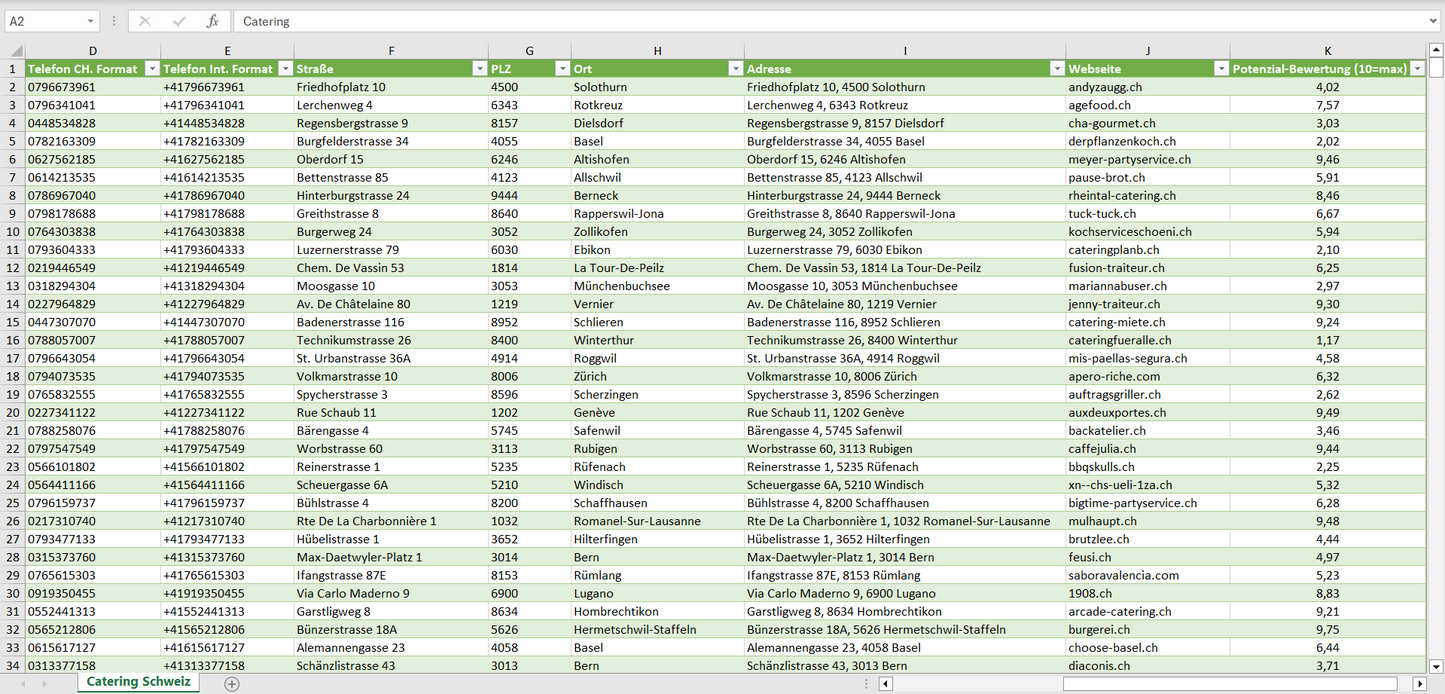Click the Enter checkmark icon in formula bar

[x=179, y=21]
